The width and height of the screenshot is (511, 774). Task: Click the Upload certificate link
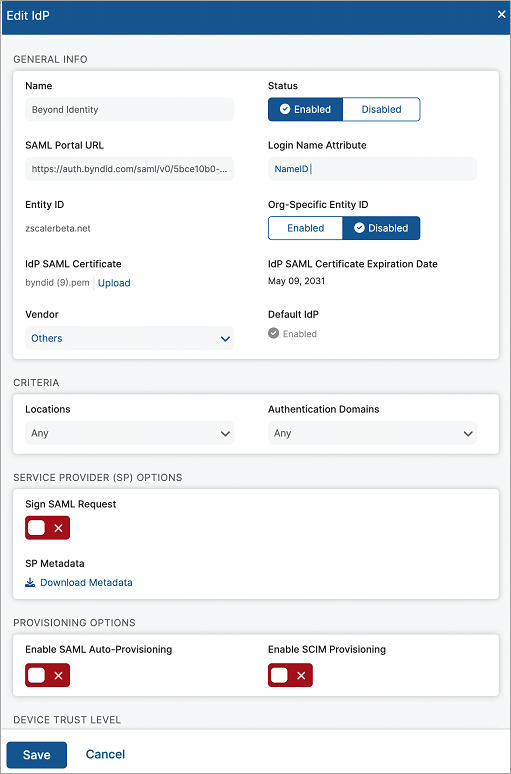click(114, 283)
